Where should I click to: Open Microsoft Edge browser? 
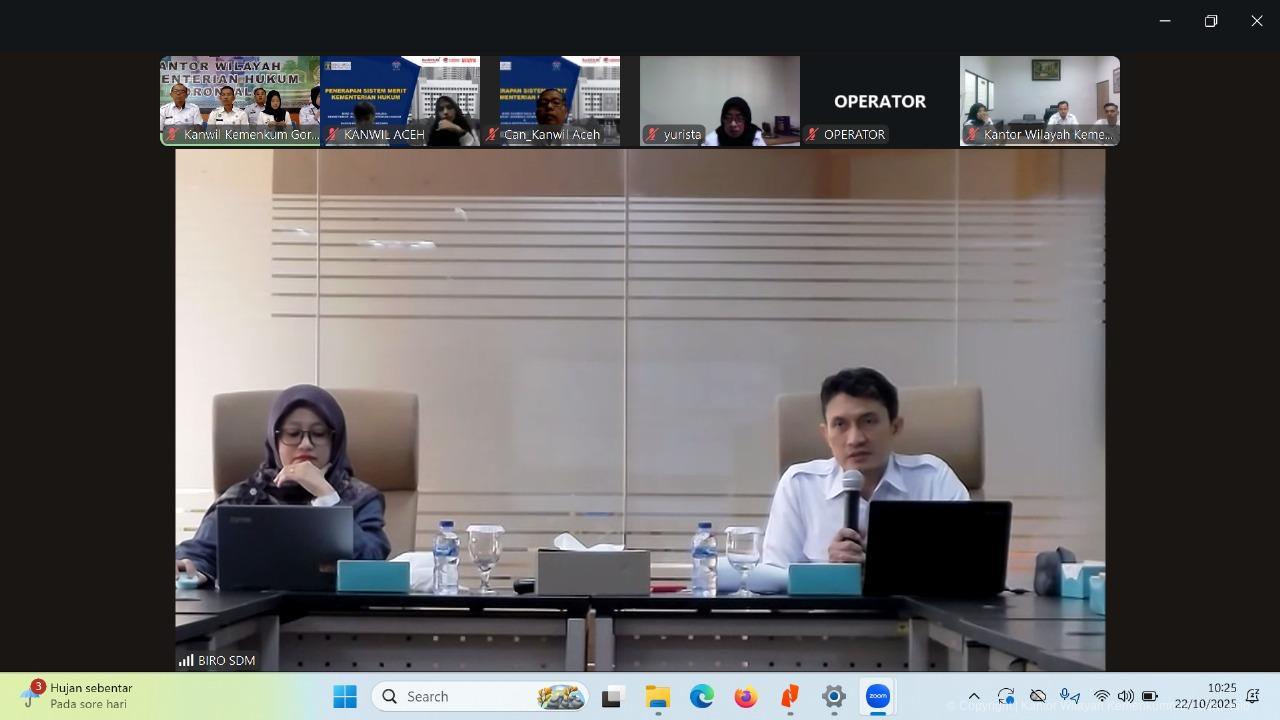pos(701,696)
